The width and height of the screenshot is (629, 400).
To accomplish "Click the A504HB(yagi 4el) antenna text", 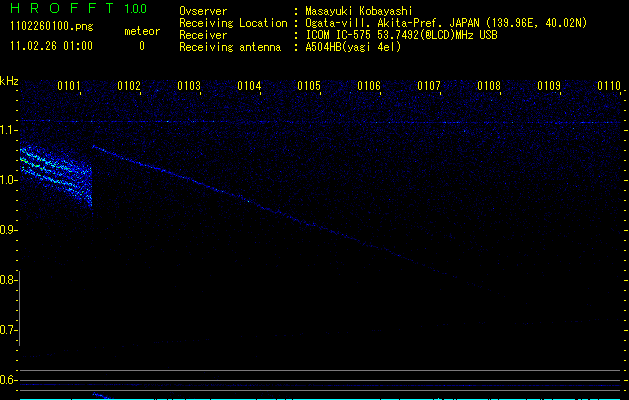I will 353,47.
